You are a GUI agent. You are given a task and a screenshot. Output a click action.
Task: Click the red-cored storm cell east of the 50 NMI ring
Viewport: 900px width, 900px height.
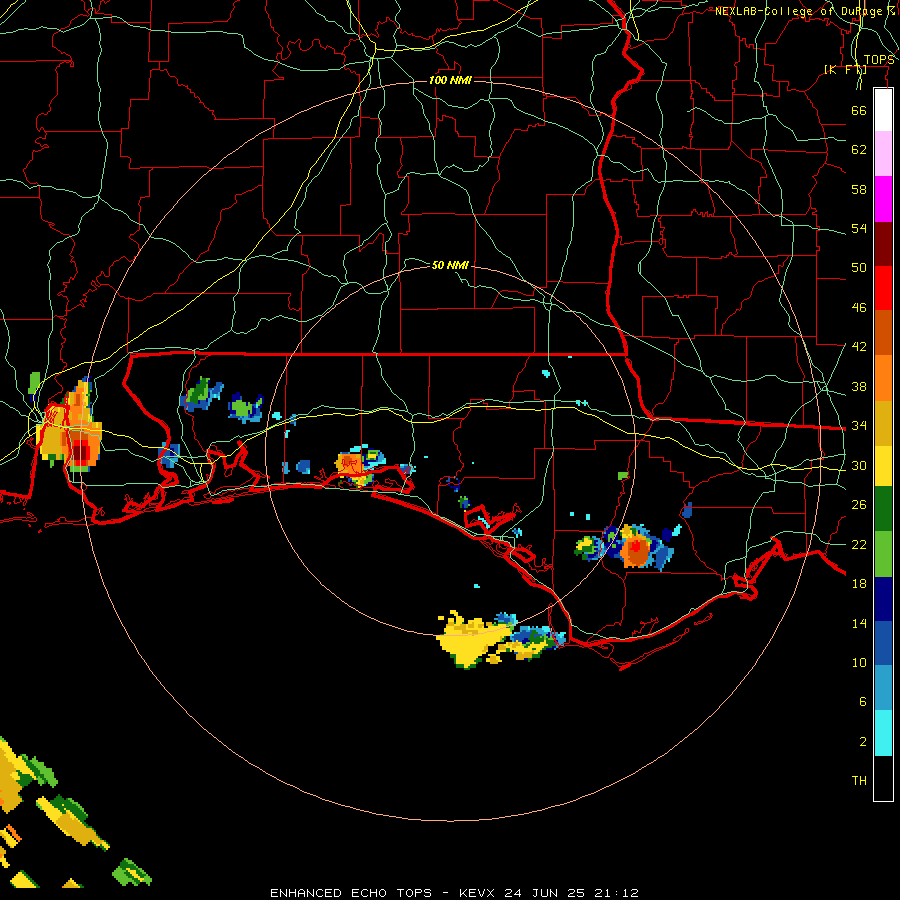point(636,548)
